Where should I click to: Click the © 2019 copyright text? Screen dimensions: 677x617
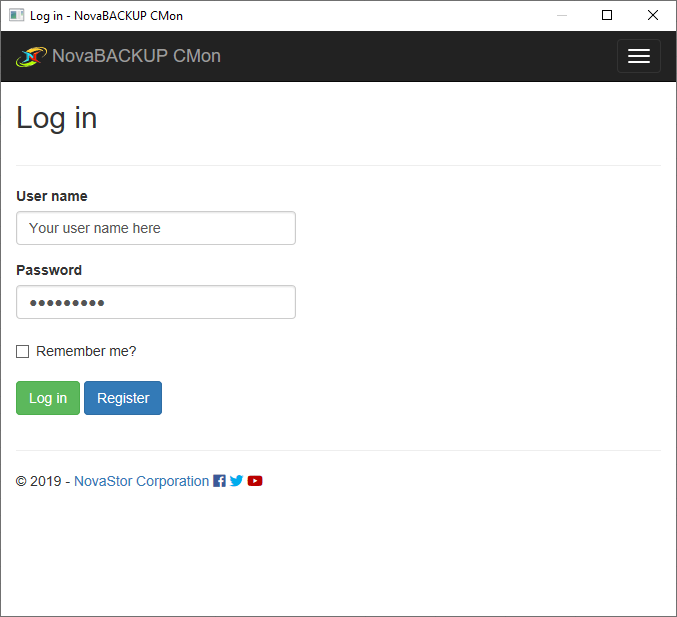[38, 481]
